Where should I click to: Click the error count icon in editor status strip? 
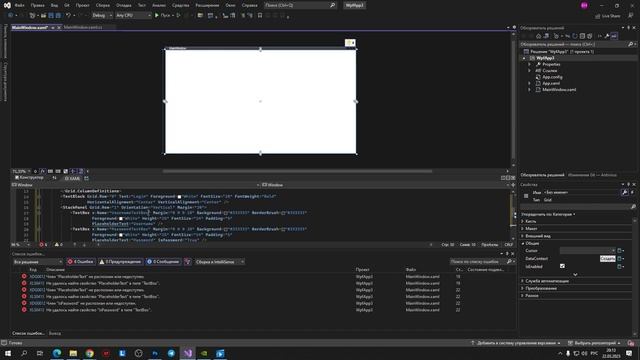[x=43, y=244]
